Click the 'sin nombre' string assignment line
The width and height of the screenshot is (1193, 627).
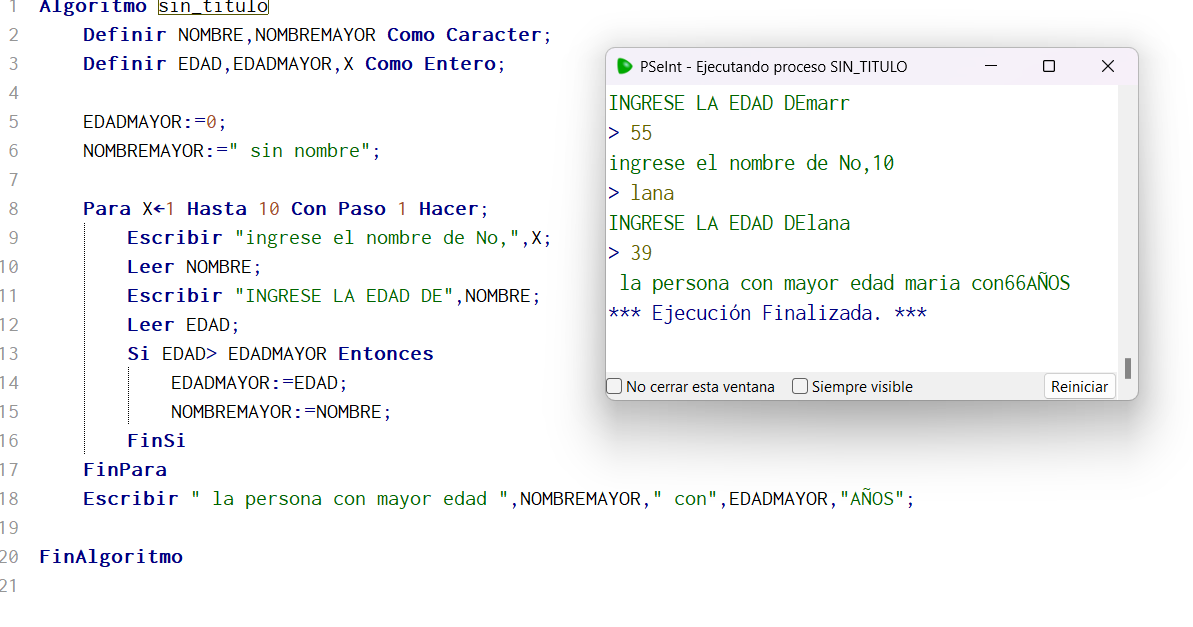[x=231, y=151]
